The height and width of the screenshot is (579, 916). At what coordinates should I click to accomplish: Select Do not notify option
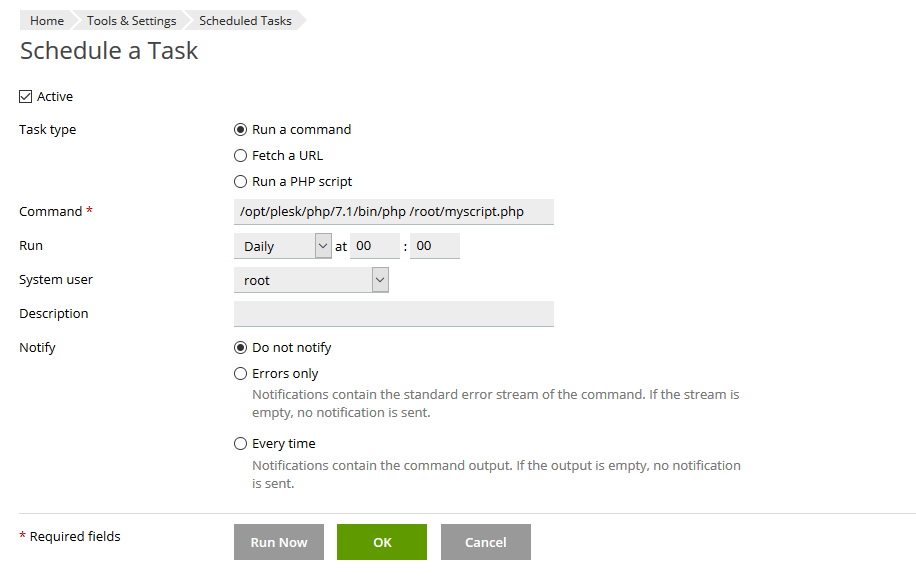coord(240,348)
